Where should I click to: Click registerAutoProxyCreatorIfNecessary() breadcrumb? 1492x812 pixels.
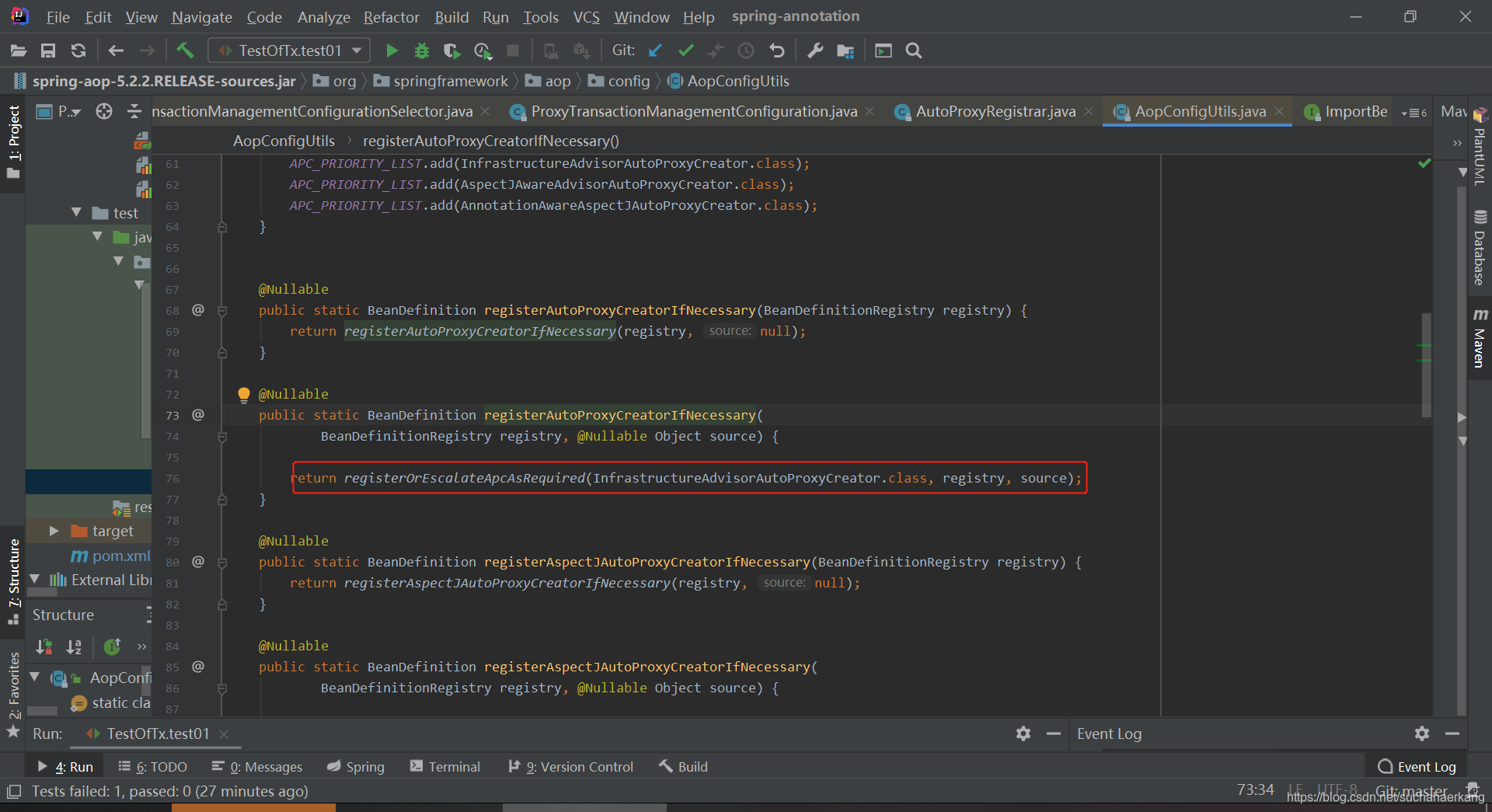pos(491,141)
